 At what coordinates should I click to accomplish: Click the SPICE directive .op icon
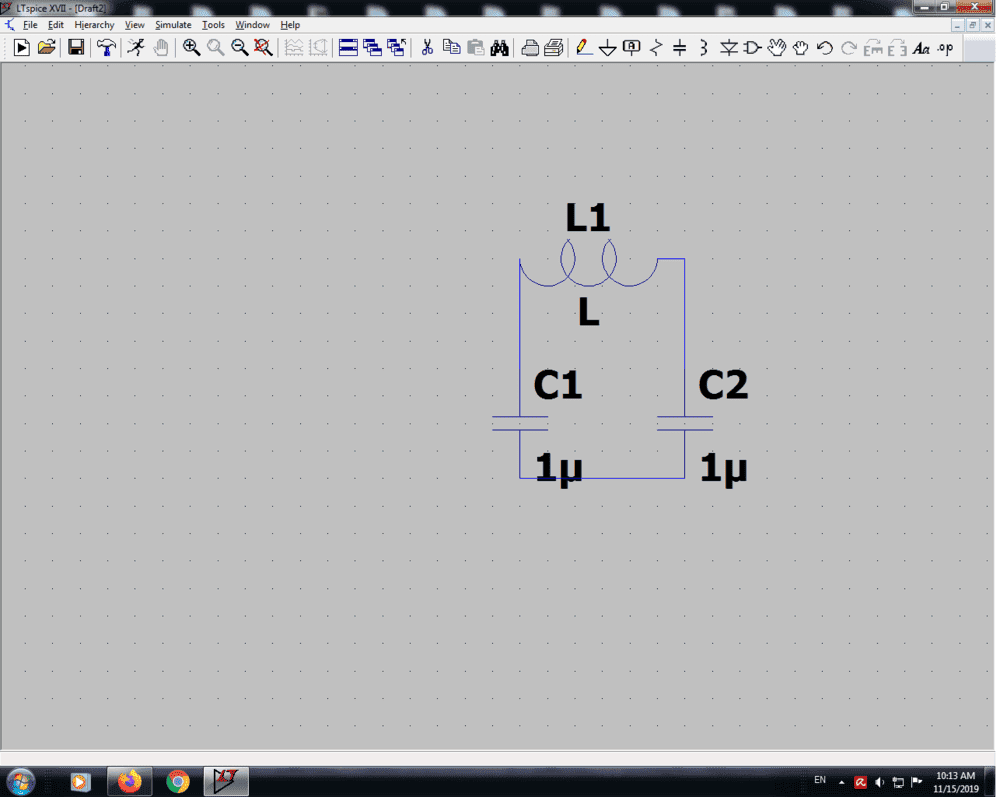pyautogui.click(x=945, y=47)
